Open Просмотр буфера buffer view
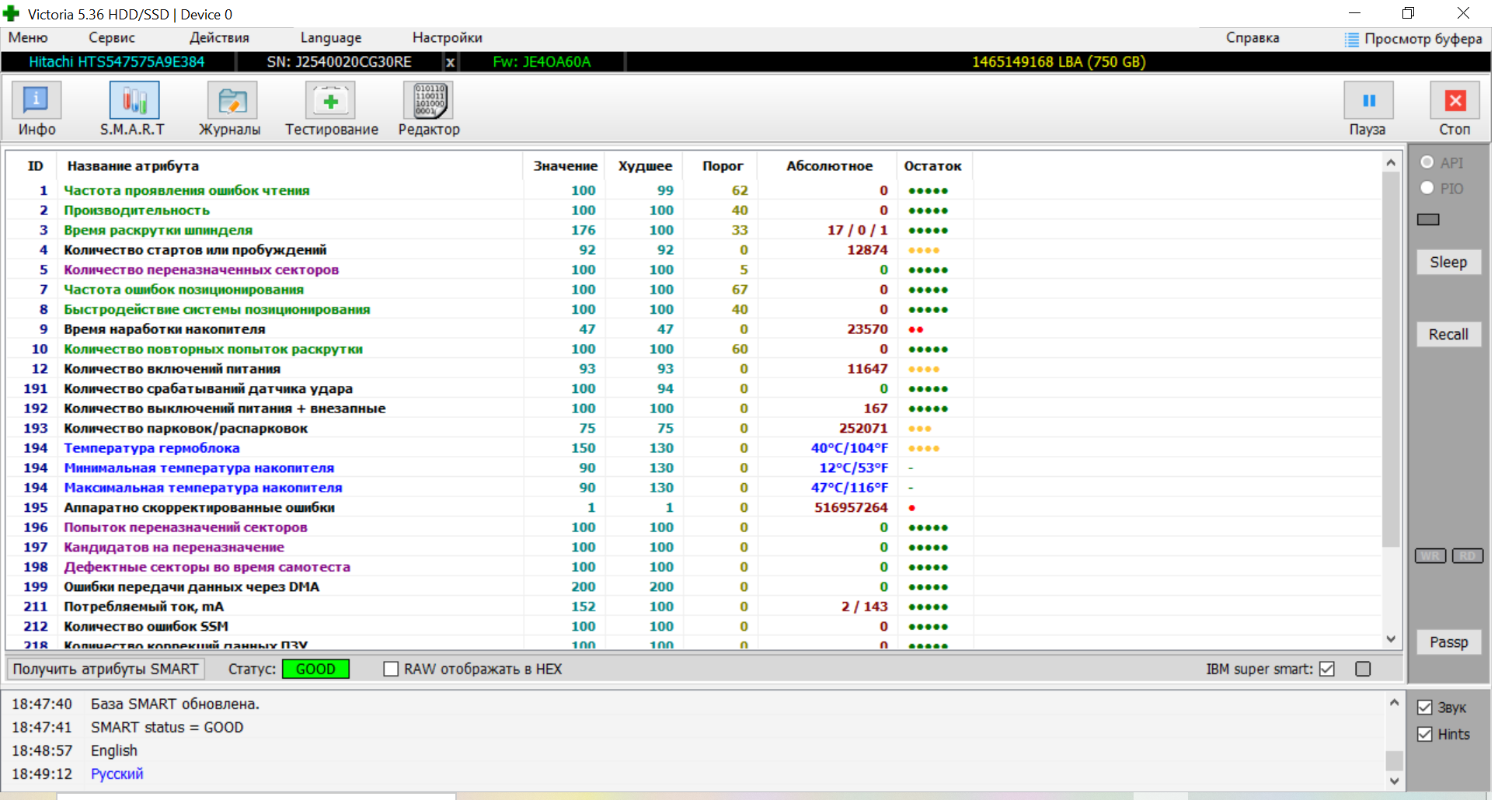Screen dimensions: 1512x800 pyautogui.click(x=1414, y=39)
